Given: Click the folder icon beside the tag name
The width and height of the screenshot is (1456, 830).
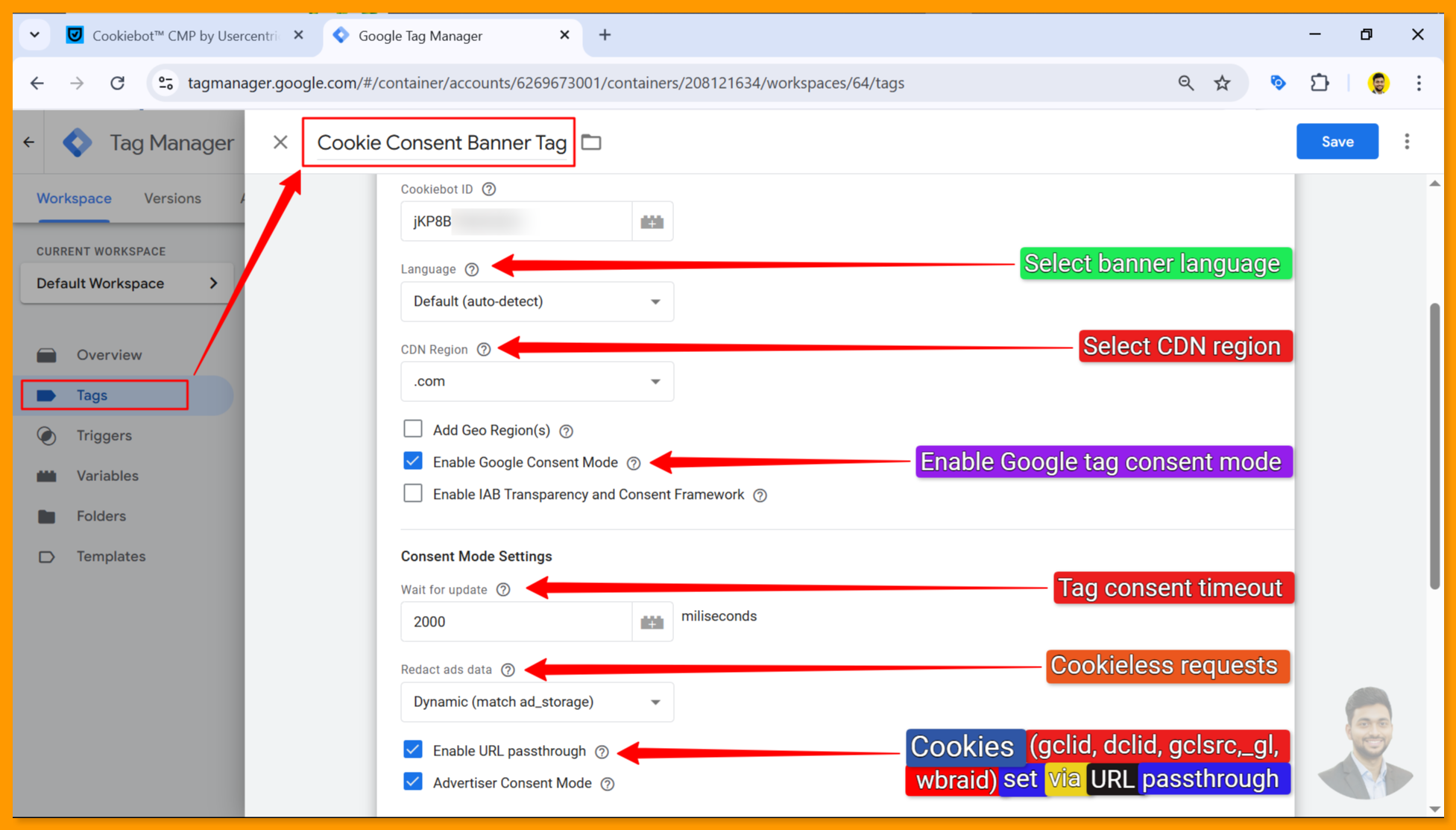Looking at the screenshot, I should 591,142.
